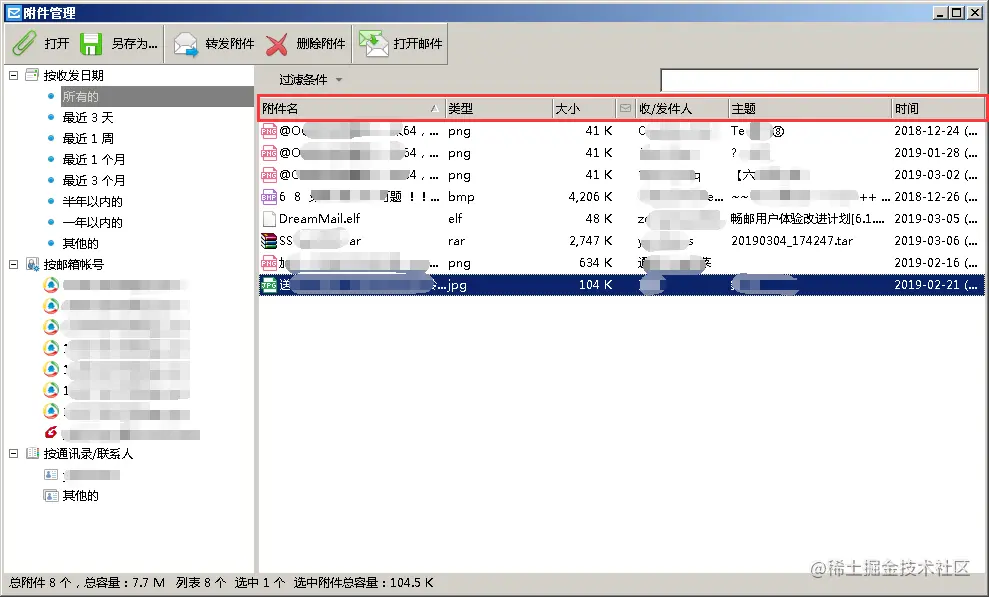The width and height of the screenshot is (989, 597).
Task: Click the 转发附件 envelope icon
Action: click(x=185, y=44)
